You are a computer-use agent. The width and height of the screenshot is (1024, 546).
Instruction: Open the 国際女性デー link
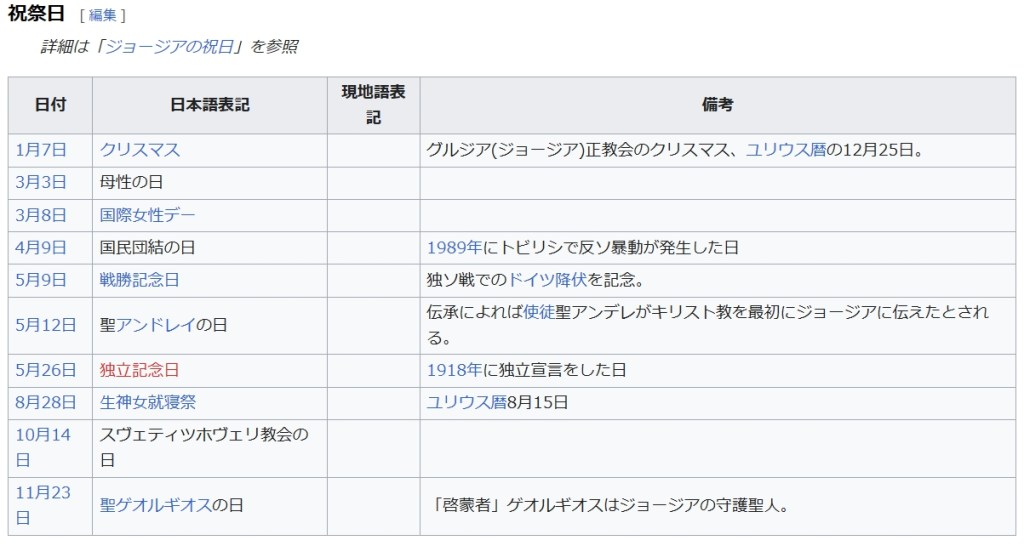click(148, 215)
